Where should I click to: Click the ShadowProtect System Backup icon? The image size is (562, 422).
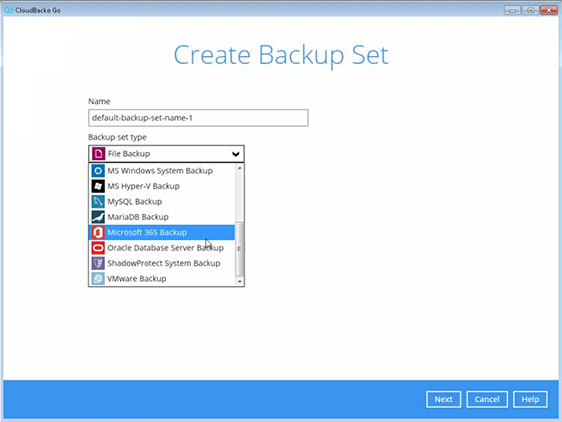pyautogui.click(x=98, y=263)
